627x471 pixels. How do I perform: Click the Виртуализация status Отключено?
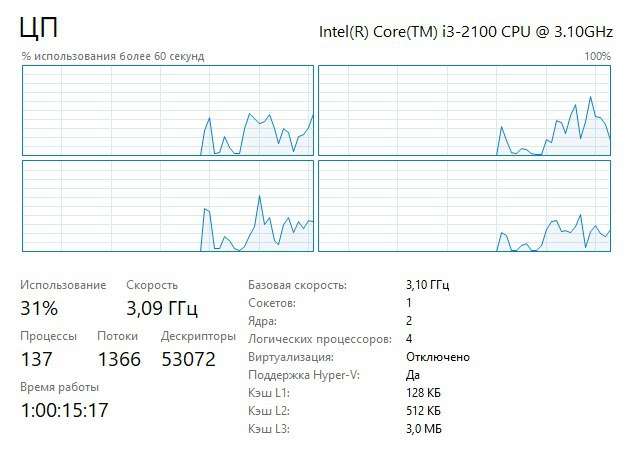(x=438, y=357)
